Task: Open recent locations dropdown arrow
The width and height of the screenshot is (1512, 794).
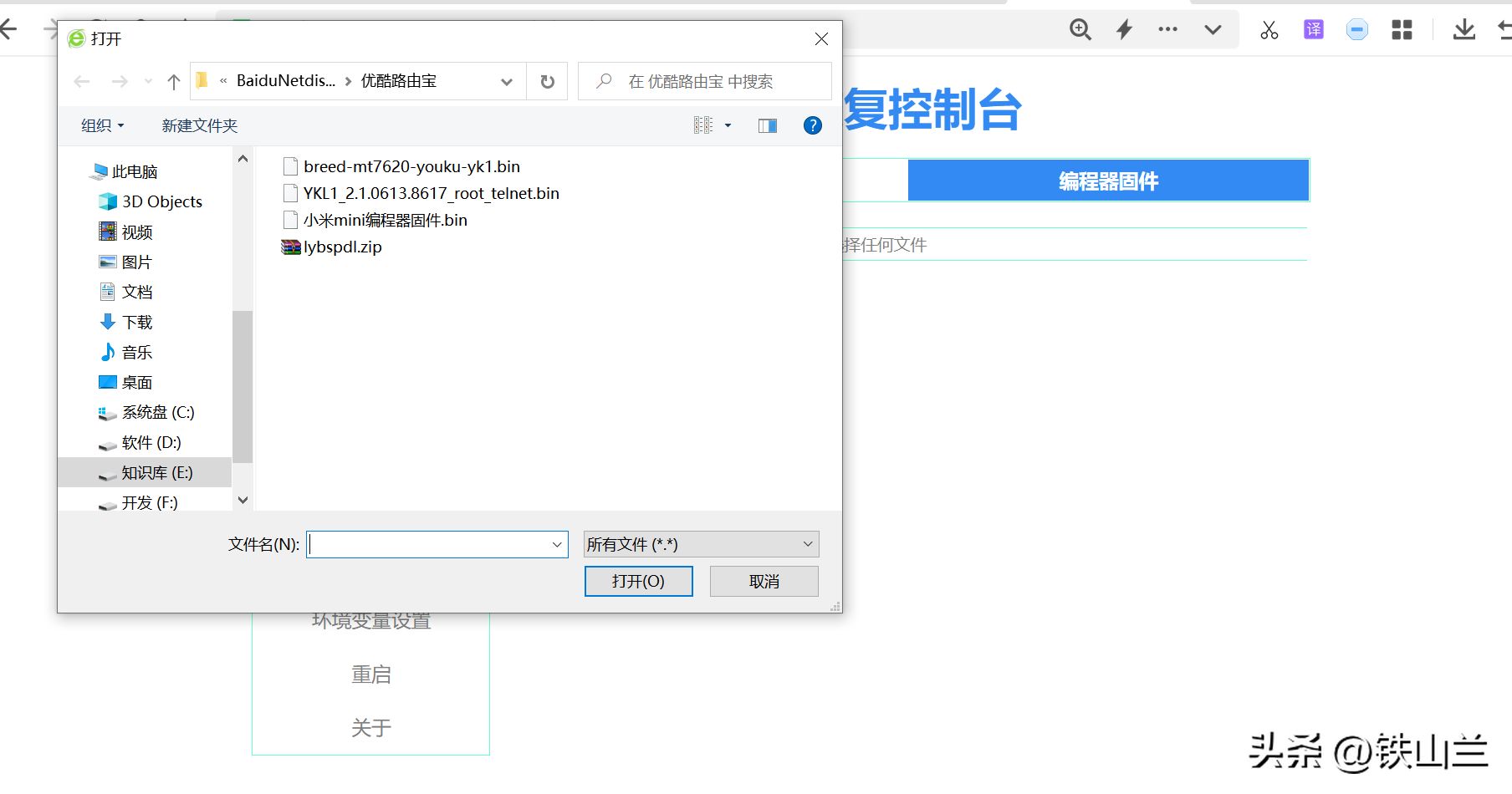Action: click(148, 81)
